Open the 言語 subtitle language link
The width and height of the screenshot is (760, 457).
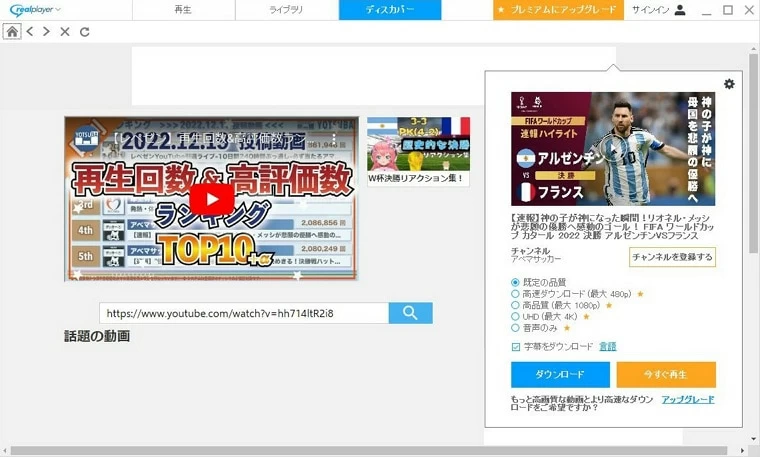(608, 346)
